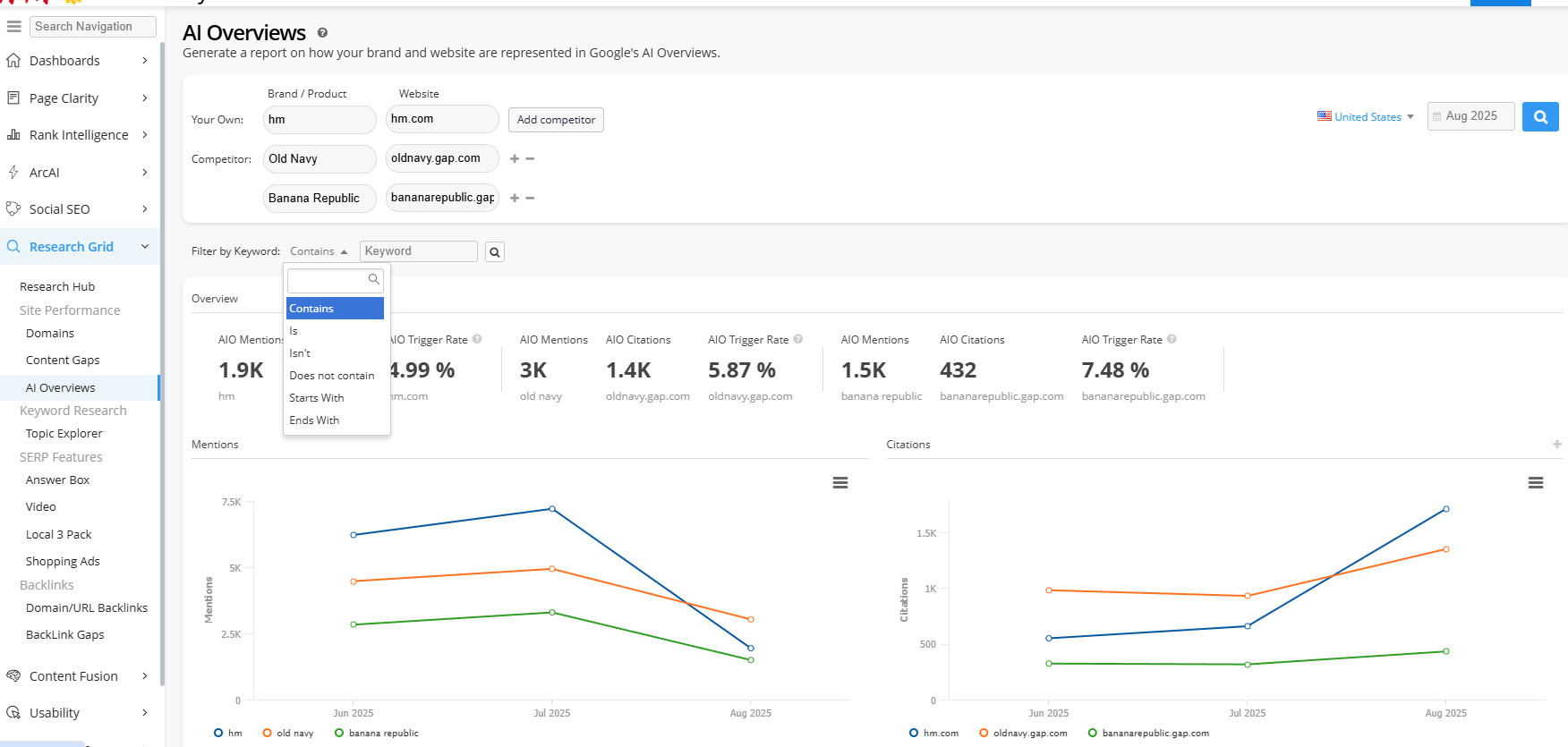Open the Citations chart hamburger menu

[1535, 483]
